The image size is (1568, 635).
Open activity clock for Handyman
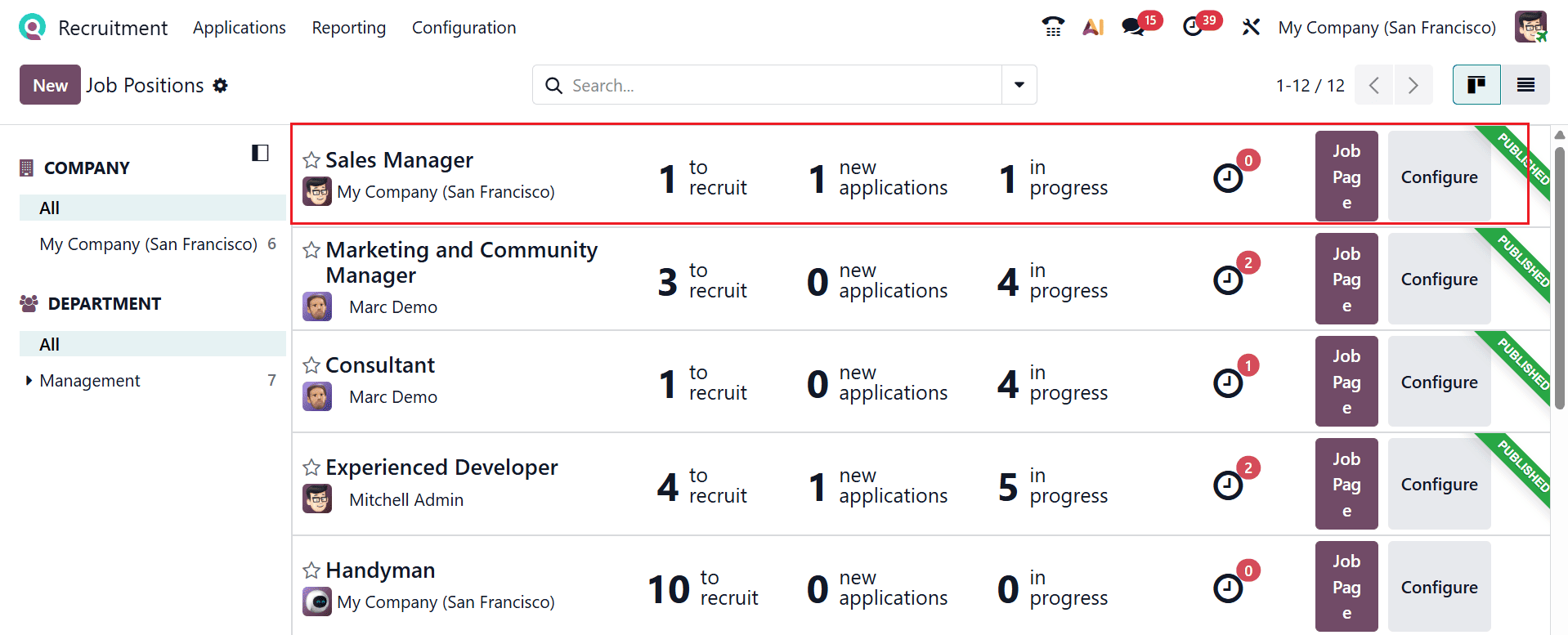1228,588
